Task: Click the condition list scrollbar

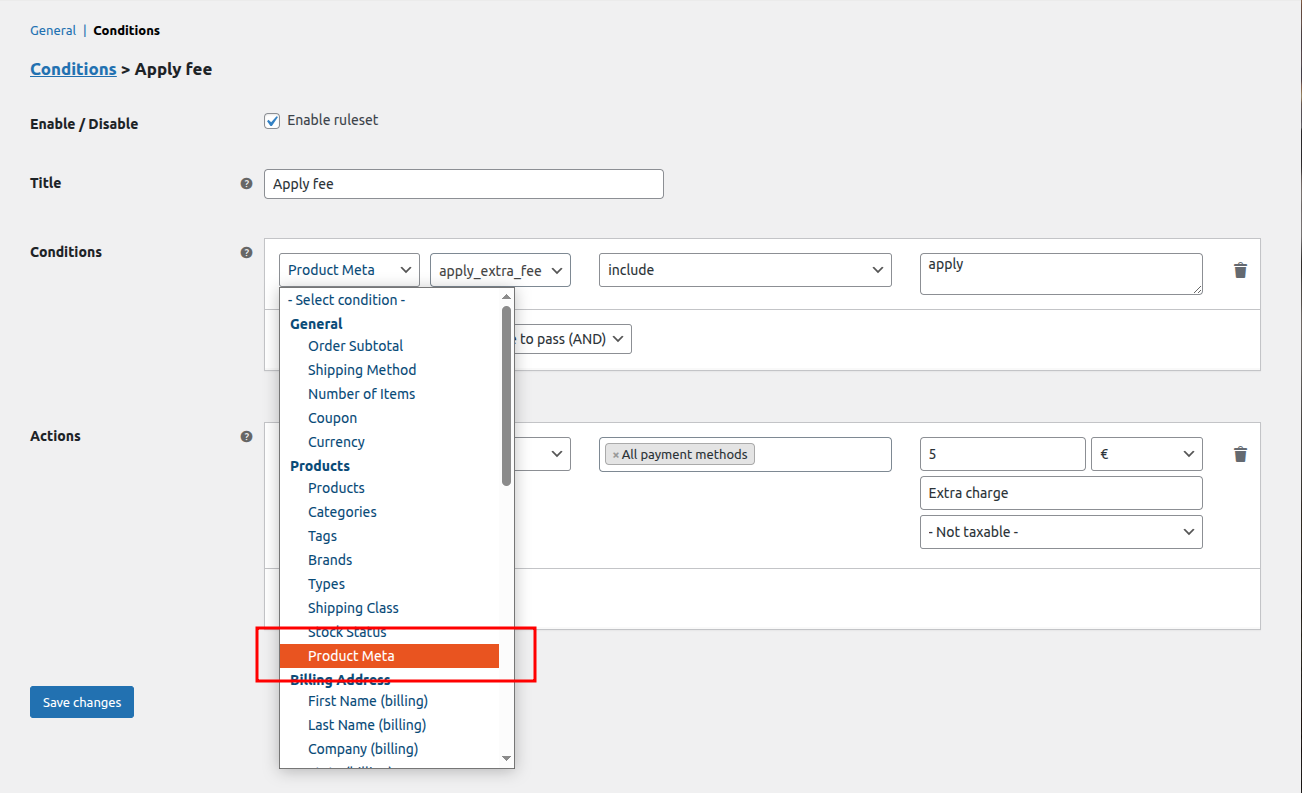Action: 506,400
